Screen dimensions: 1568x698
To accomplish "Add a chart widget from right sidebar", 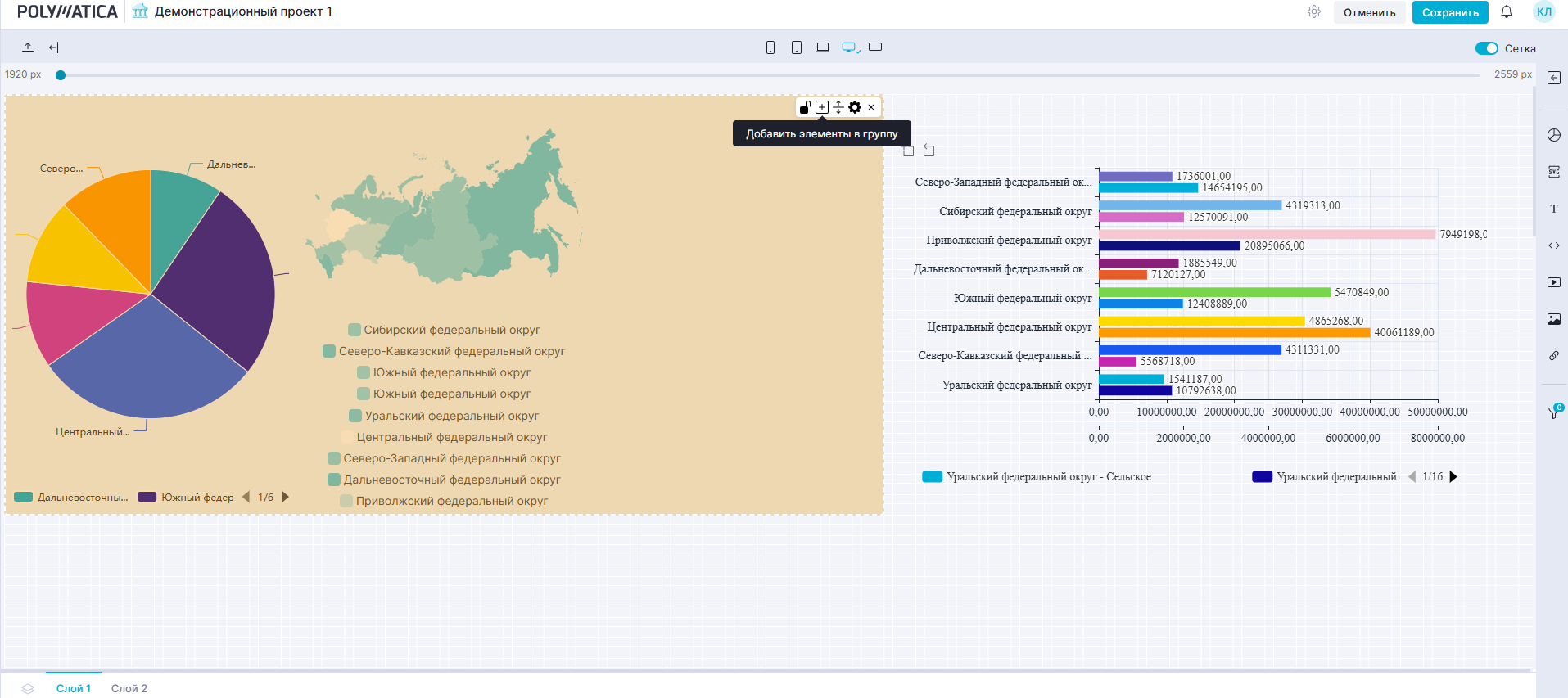I will click(x=1553, y=135).
